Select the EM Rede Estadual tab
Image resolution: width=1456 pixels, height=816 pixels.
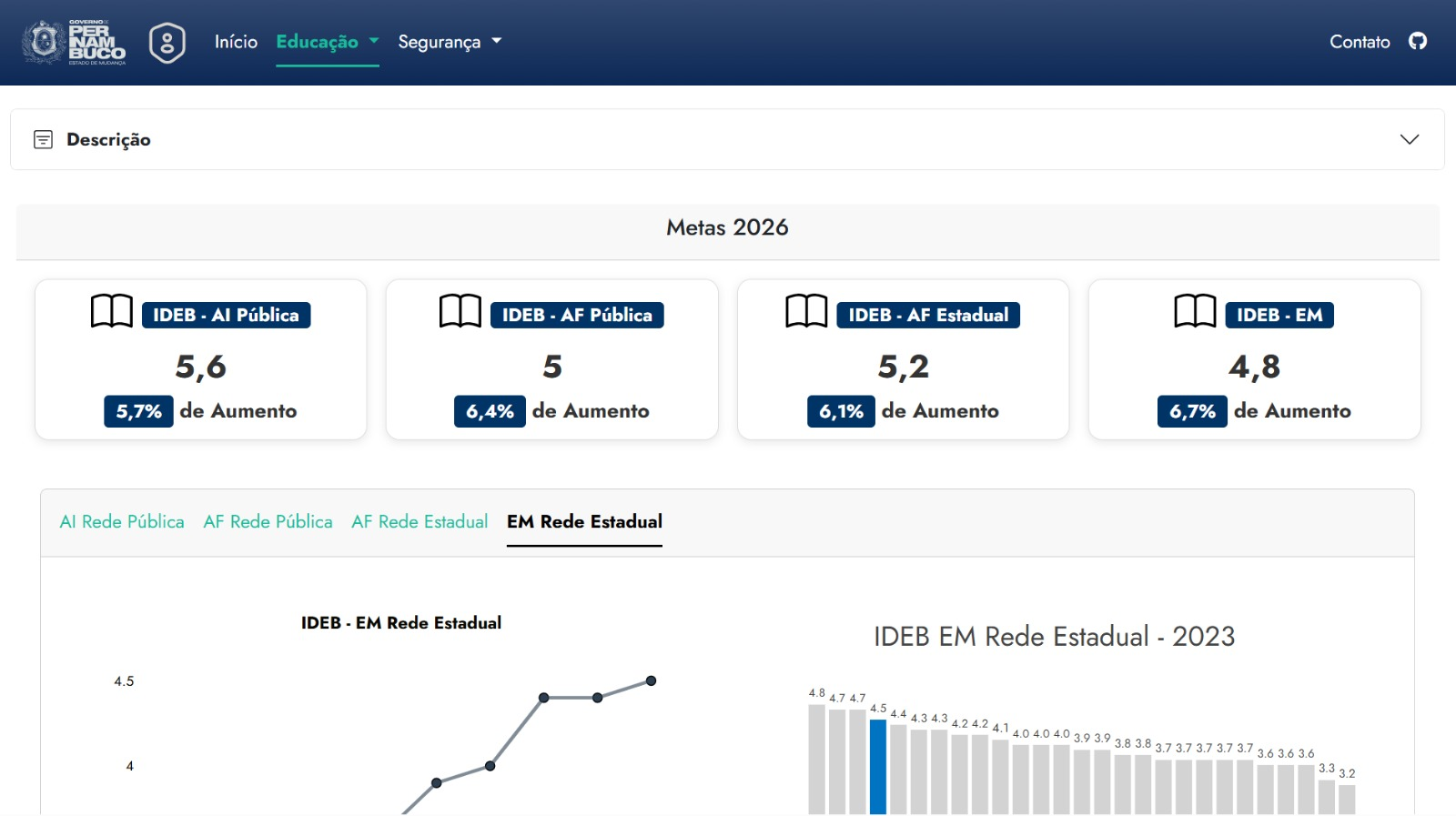point(584,521)
